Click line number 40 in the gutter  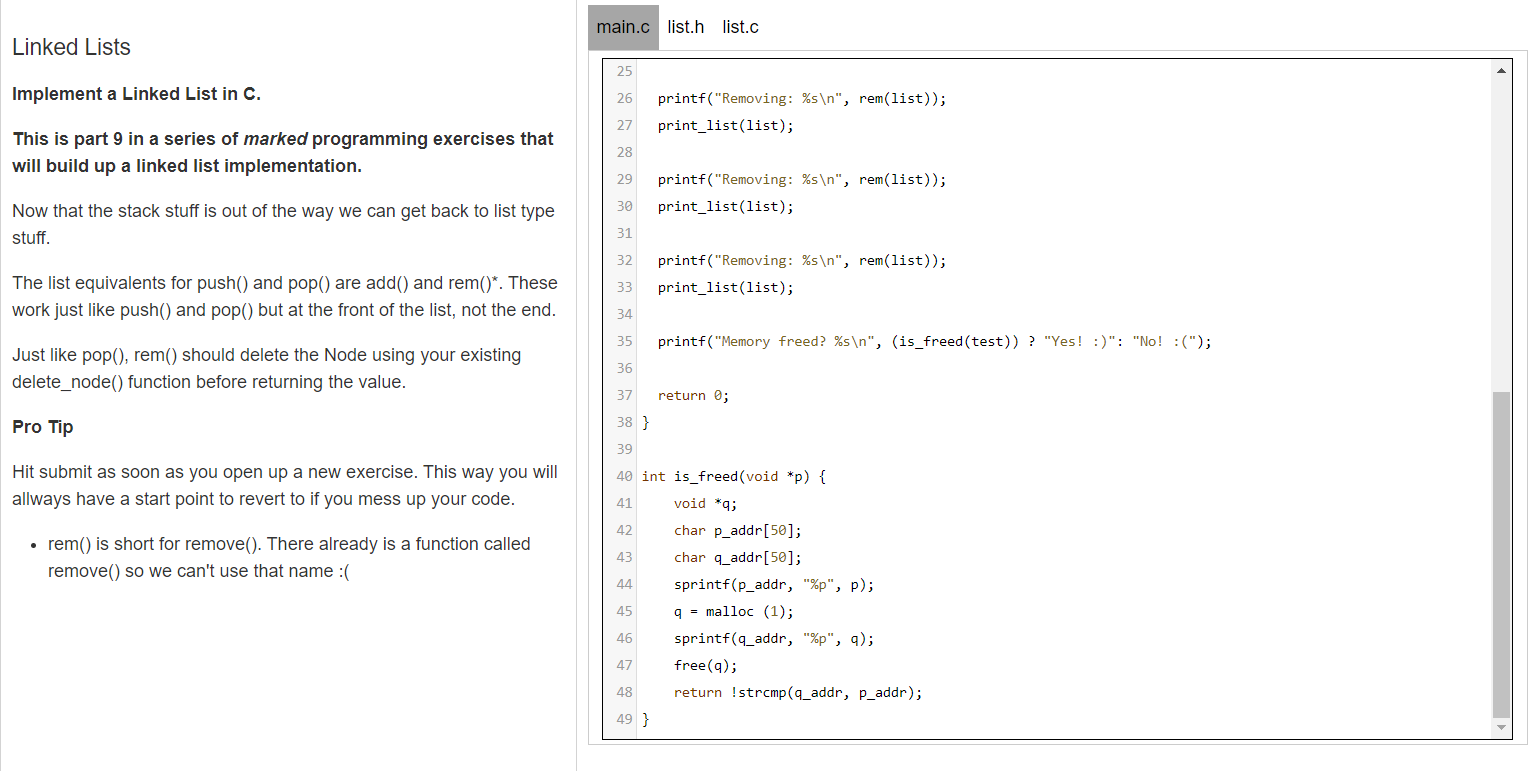click(624, 476)
